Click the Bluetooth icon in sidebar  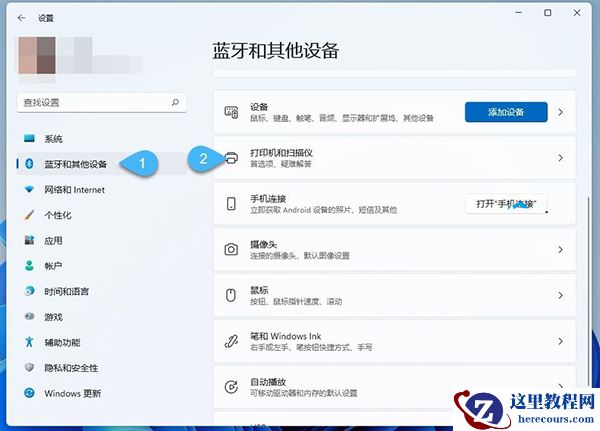(29, 164)
